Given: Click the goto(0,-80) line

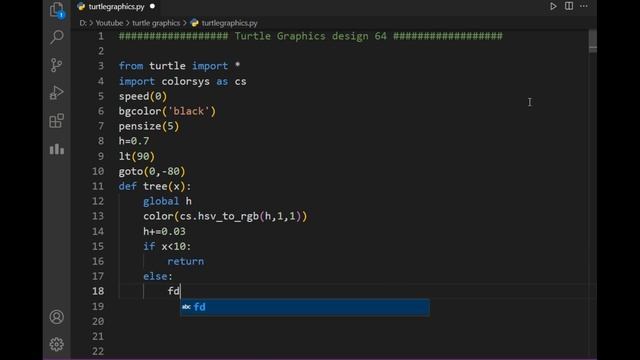Looking at the screenshot, I should click(x=152, y=171).
